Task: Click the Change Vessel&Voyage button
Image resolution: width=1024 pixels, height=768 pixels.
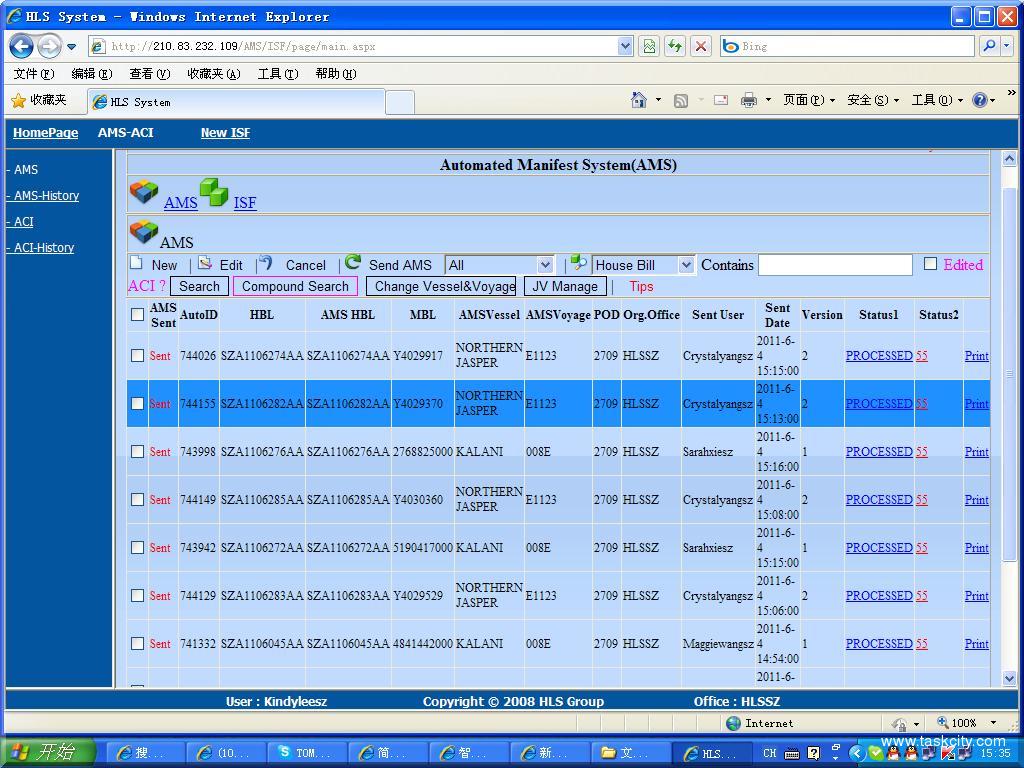Action: 441,286
